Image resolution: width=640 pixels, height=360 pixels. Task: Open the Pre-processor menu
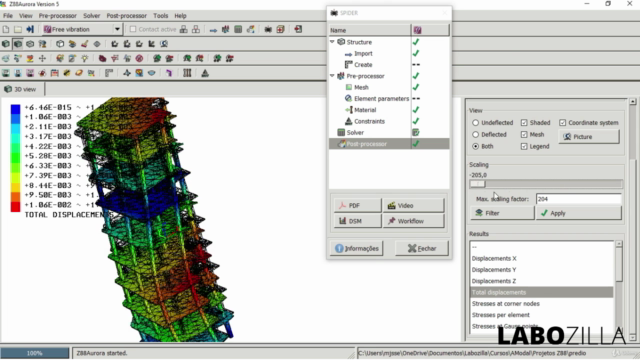[58, 16]
